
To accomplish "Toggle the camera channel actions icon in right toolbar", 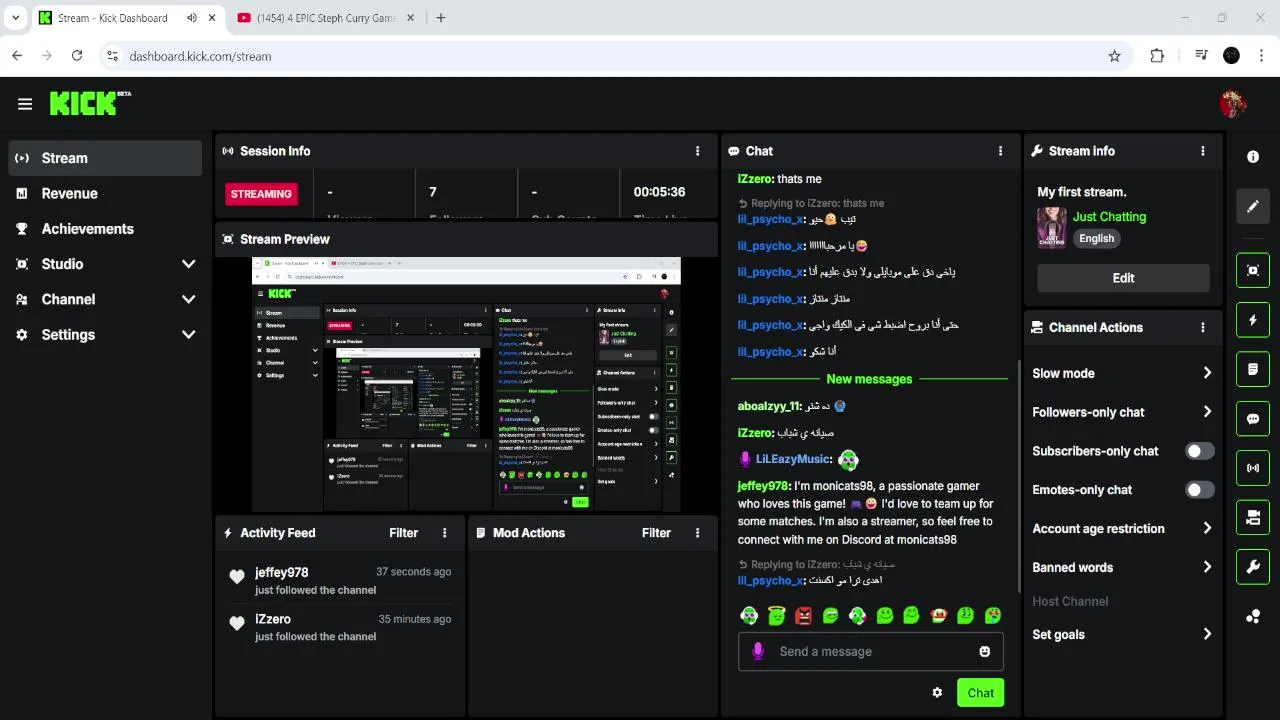I will point(1253,517).
